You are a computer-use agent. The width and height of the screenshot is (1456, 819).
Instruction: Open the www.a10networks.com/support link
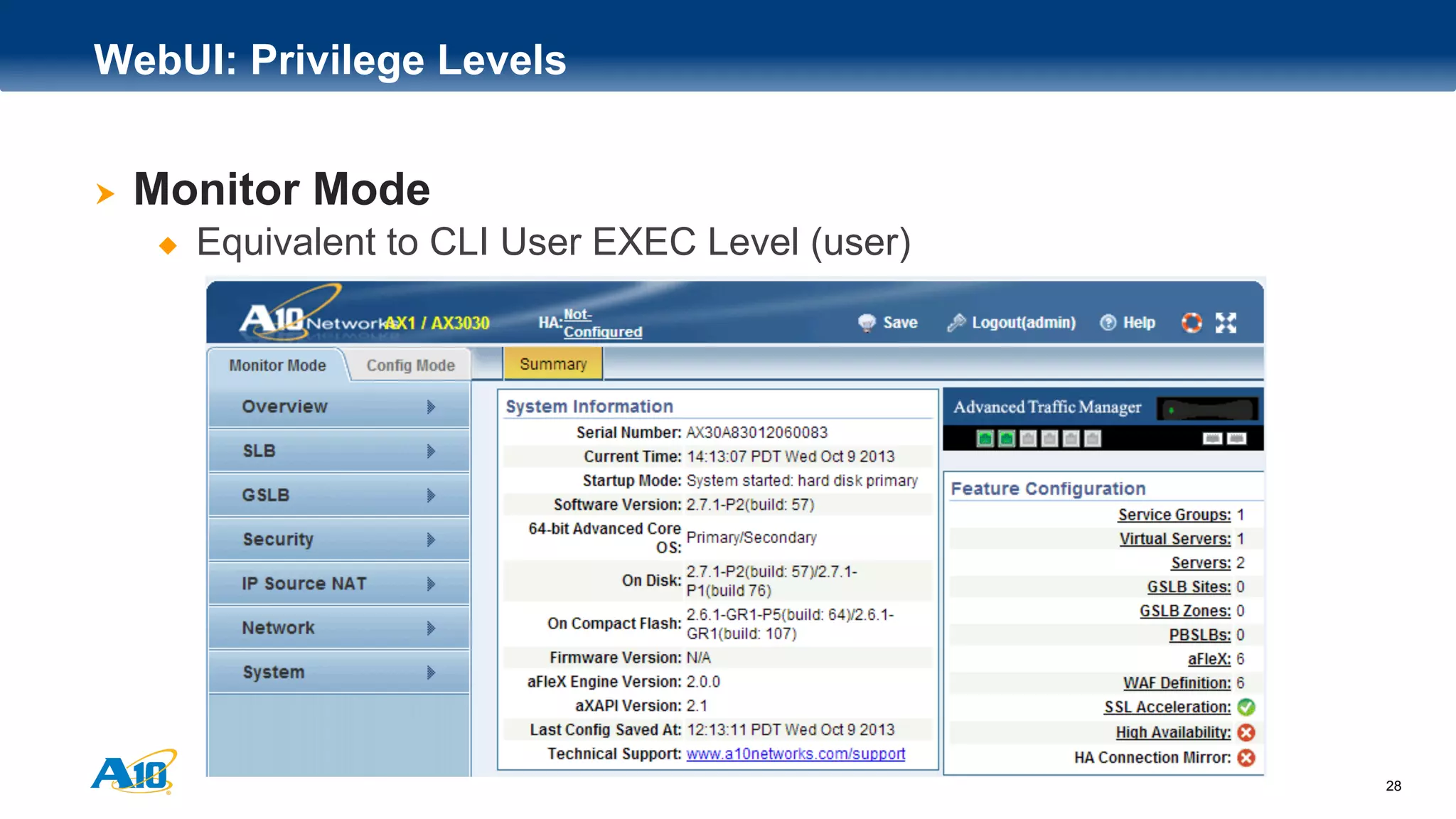795,754
